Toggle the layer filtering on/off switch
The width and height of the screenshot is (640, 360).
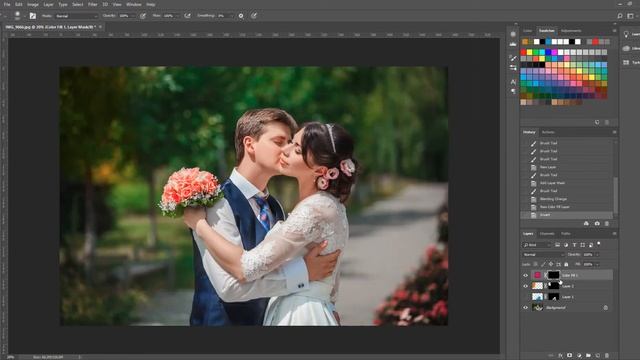(599, 244)
